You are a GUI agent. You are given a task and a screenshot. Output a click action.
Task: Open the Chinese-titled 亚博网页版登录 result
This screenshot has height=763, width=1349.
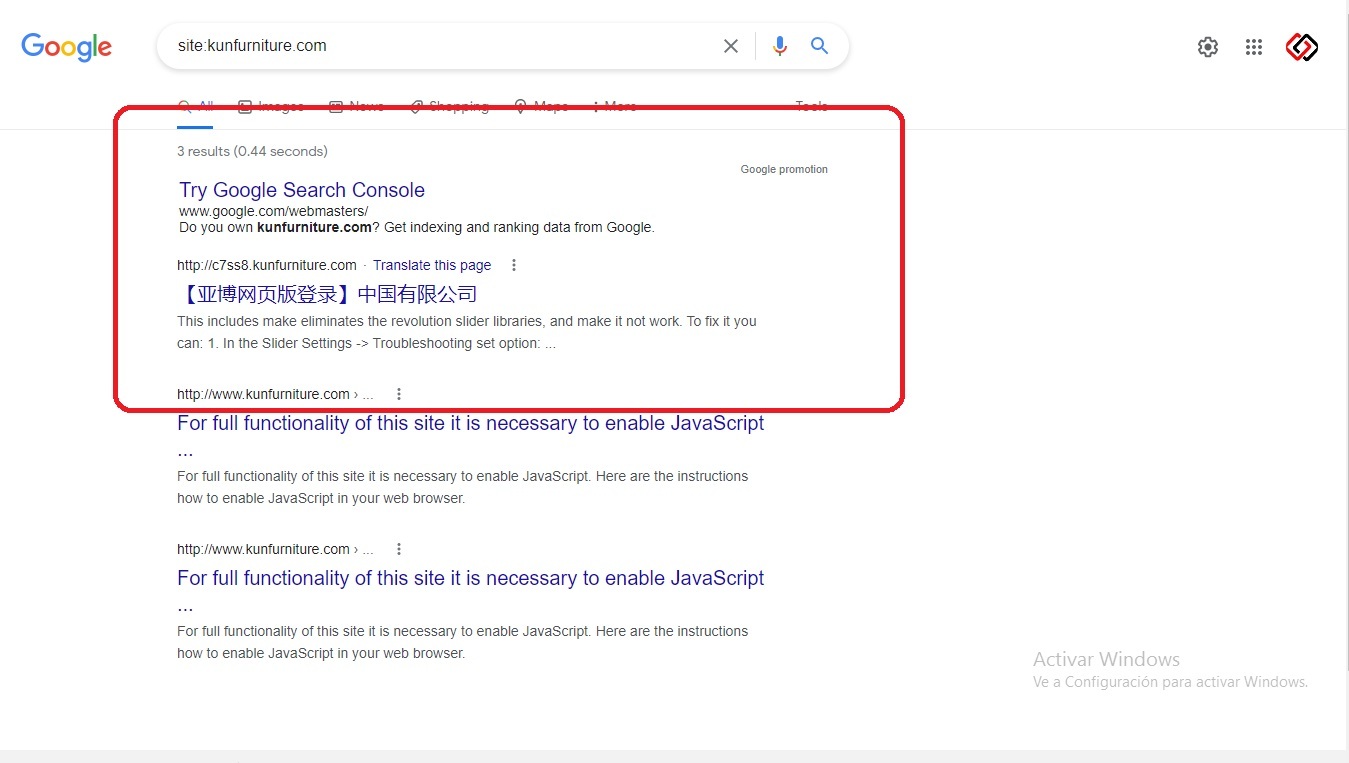[x=327, y=294]
